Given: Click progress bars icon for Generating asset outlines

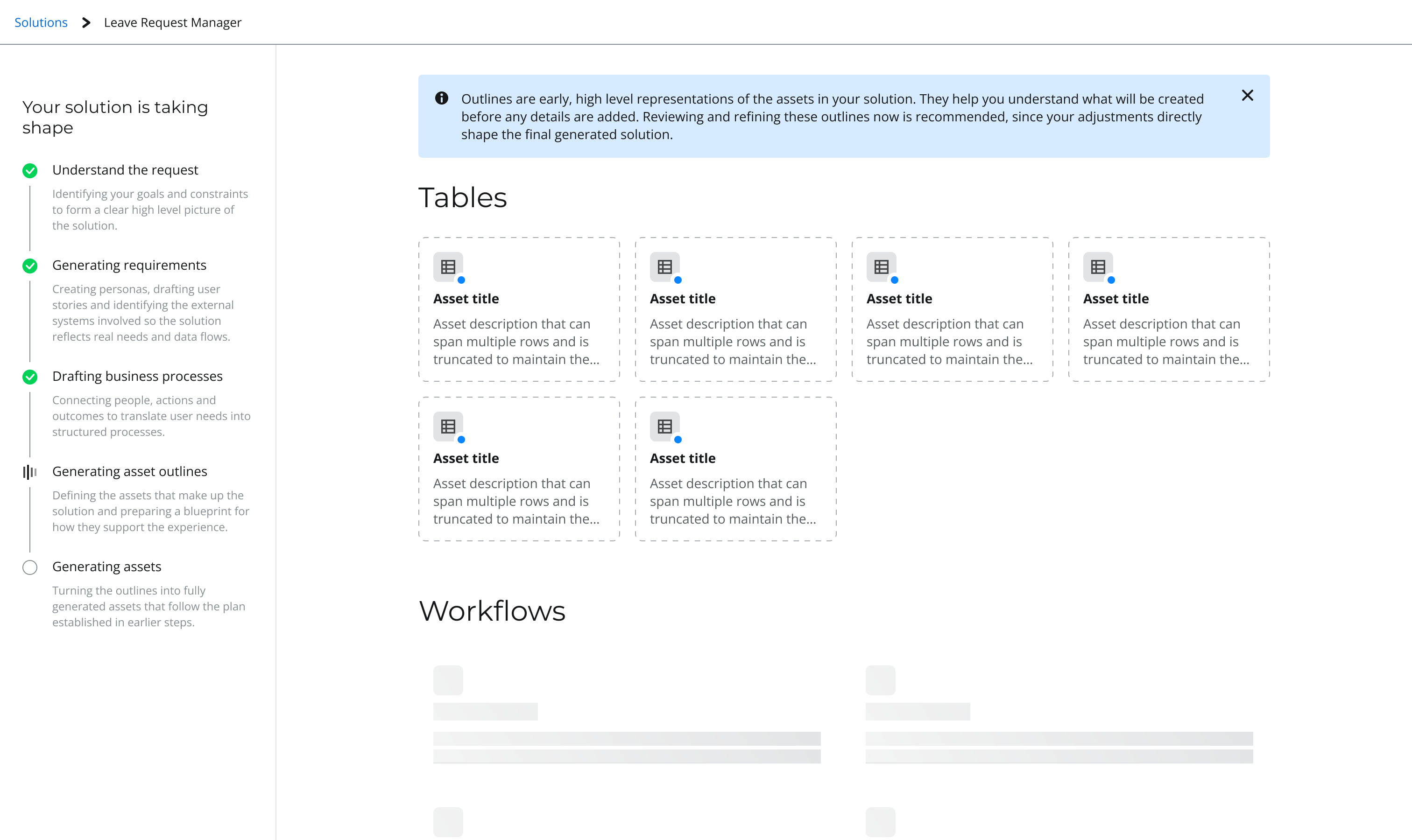Looking at the screenshot, I should pos(30,472).
